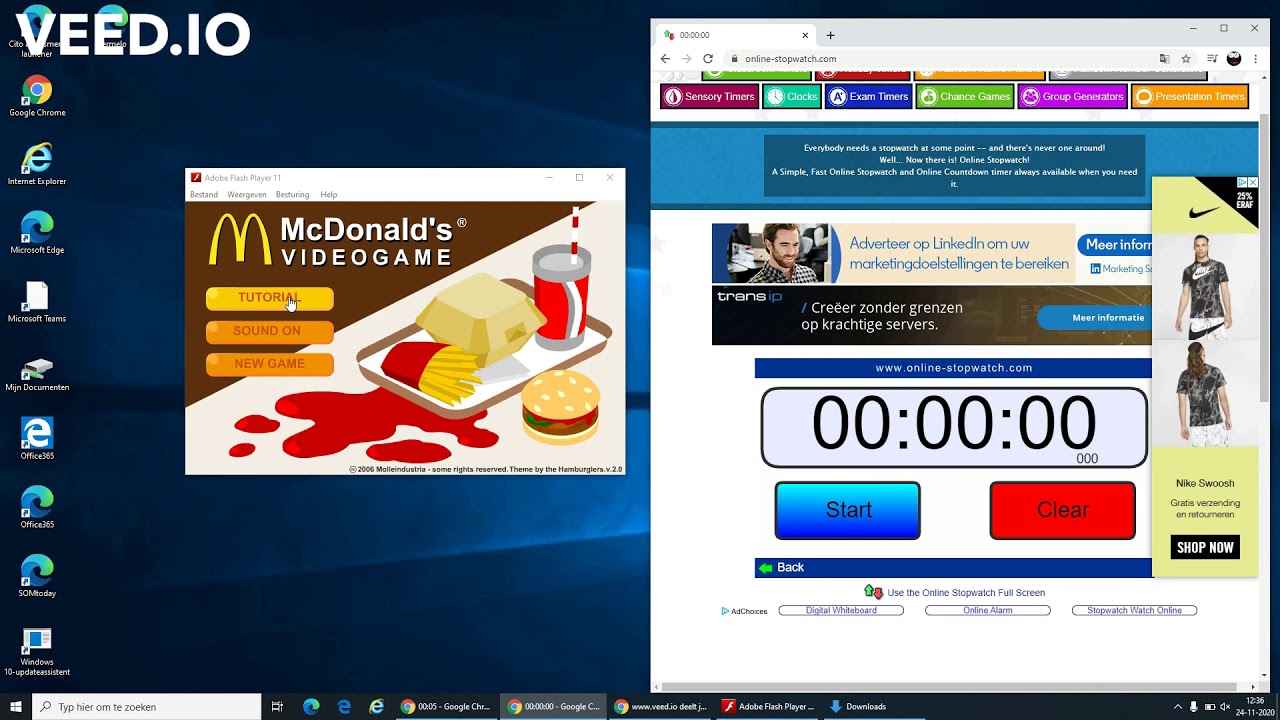Click Meer informatie on transip ad
The width and height of the screenshot is (1280, 720).
1095,318
